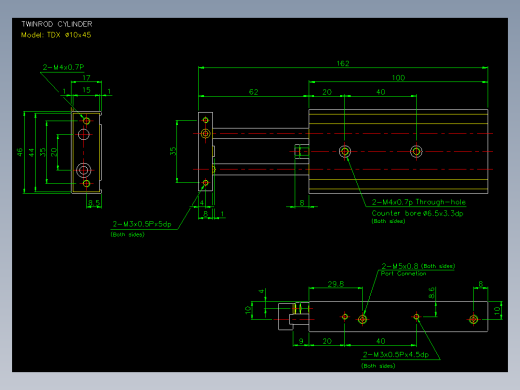The image size is (520, 390).
Task: Click the "44" height dimension
Action: tap(31, 152)
